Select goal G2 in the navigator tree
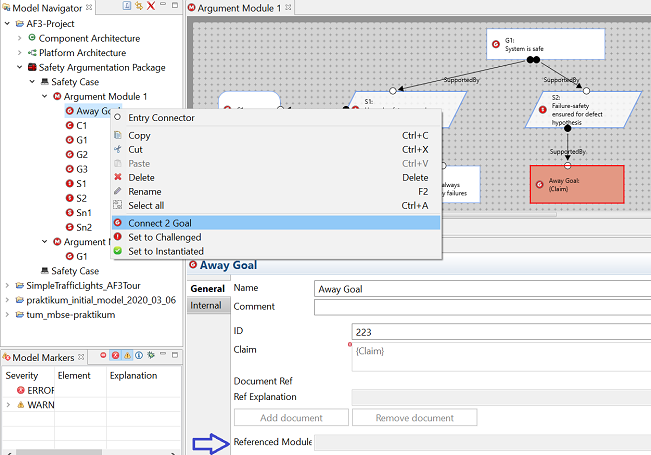The image size is (651, 455). 82,154
